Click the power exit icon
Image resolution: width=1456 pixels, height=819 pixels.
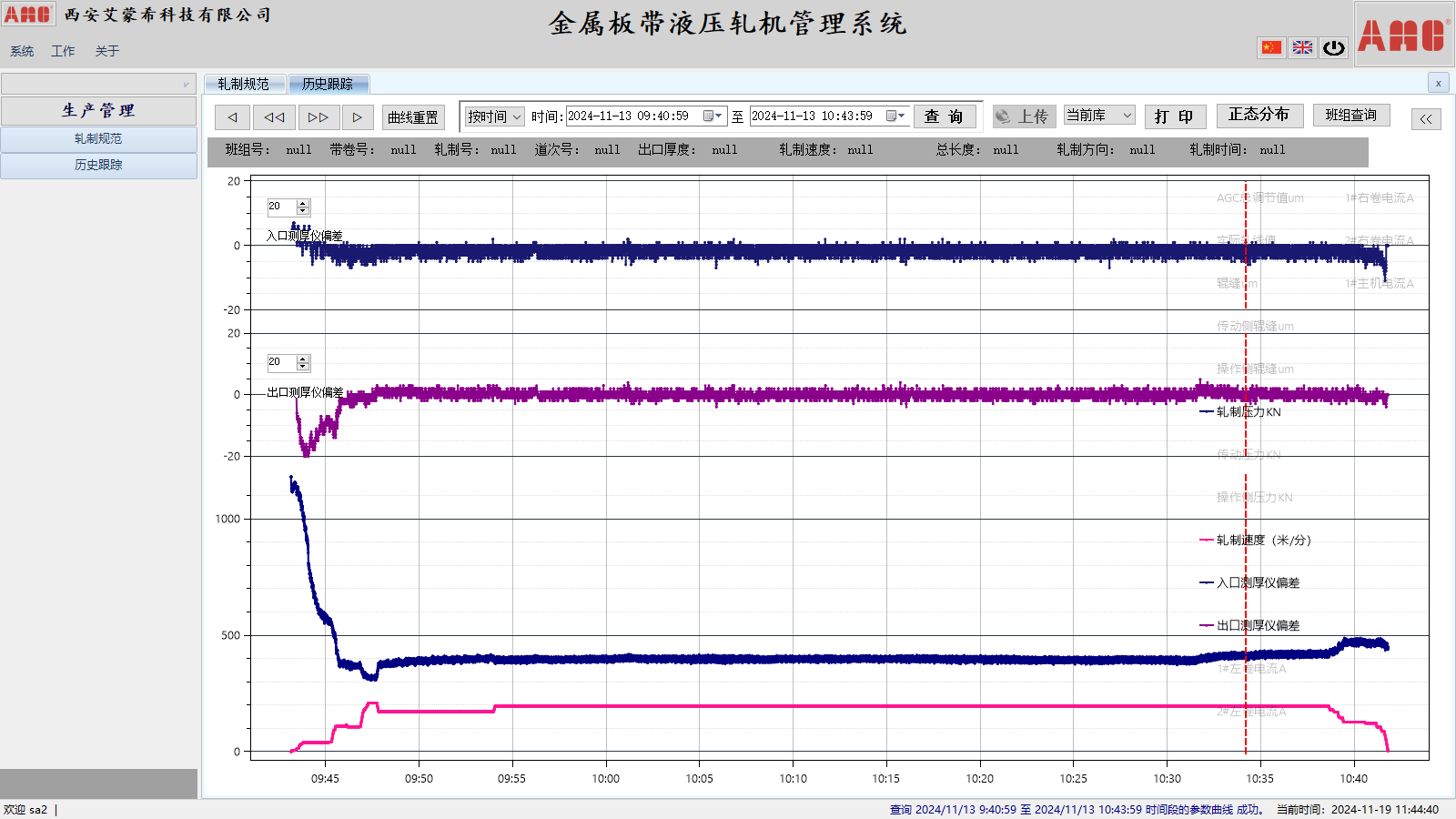pos(1334,47)
